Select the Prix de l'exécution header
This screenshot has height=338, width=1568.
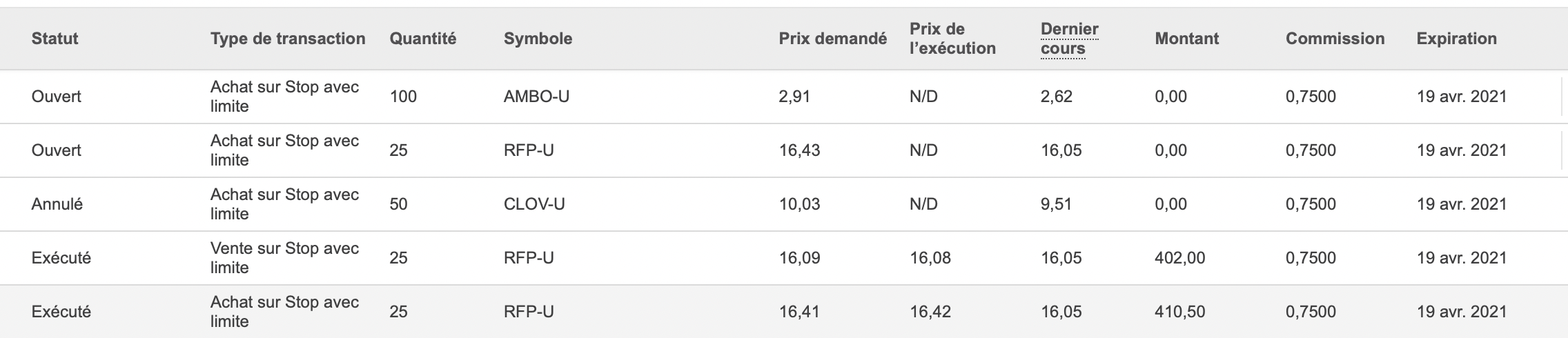(952, 39)
